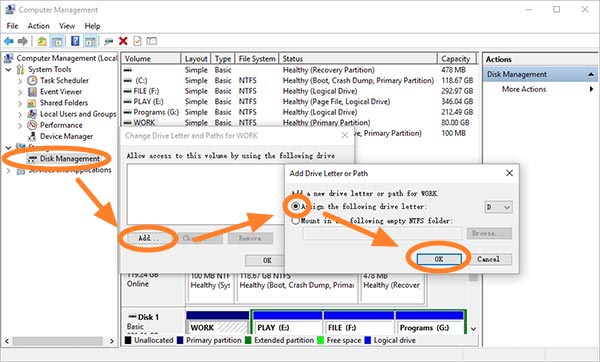
Task: Click the Disk 1 label
Action: [148, 317]
